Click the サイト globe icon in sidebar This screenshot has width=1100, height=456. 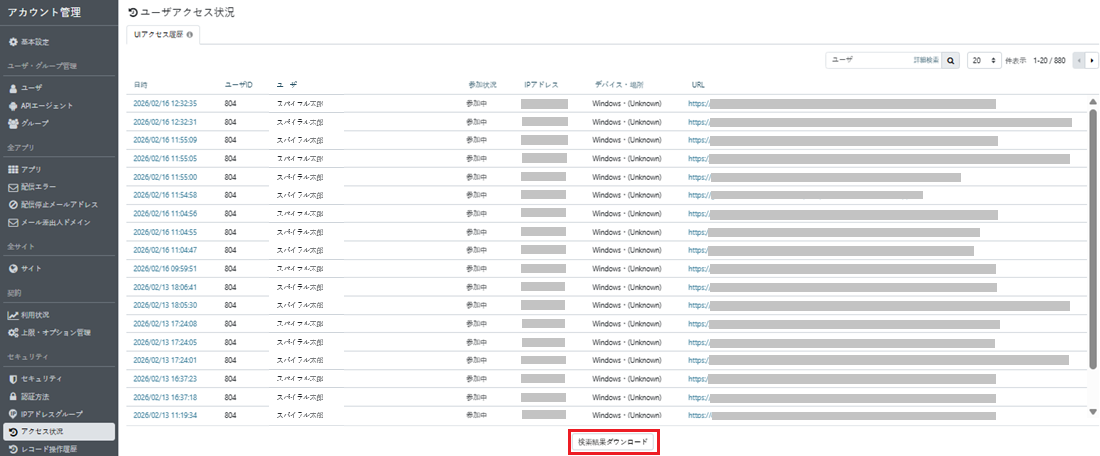pyautogui.click(x=13, y=268)
